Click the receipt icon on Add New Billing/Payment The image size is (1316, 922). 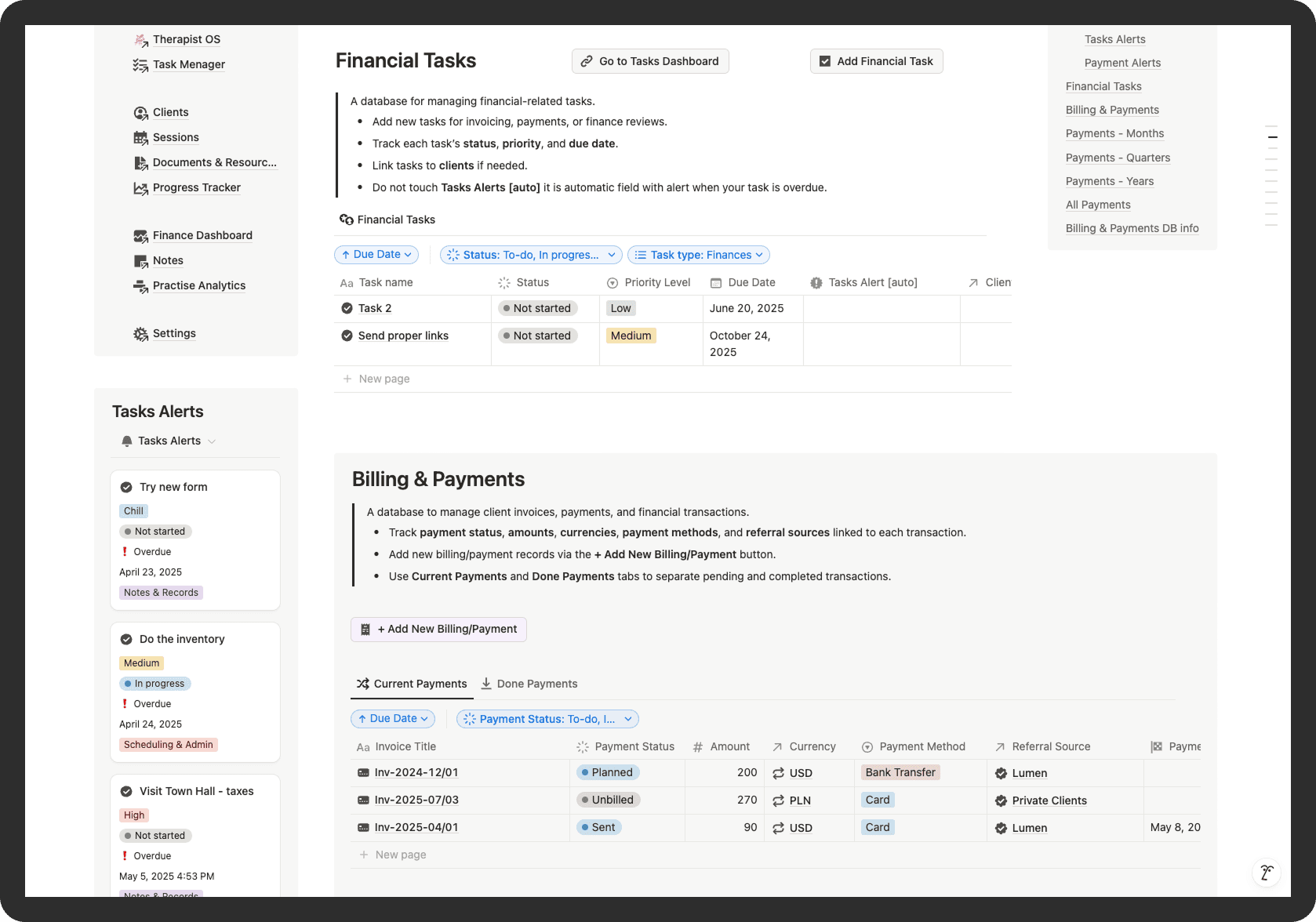click(x=365, y=629)
